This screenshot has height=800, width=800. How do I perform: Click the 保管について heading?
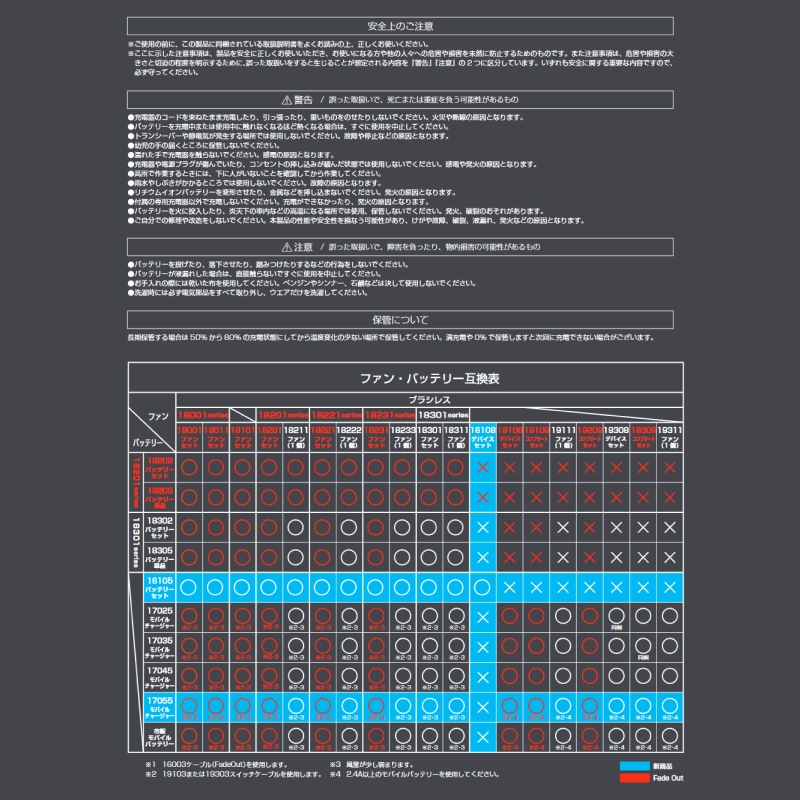tap(400, 320)
